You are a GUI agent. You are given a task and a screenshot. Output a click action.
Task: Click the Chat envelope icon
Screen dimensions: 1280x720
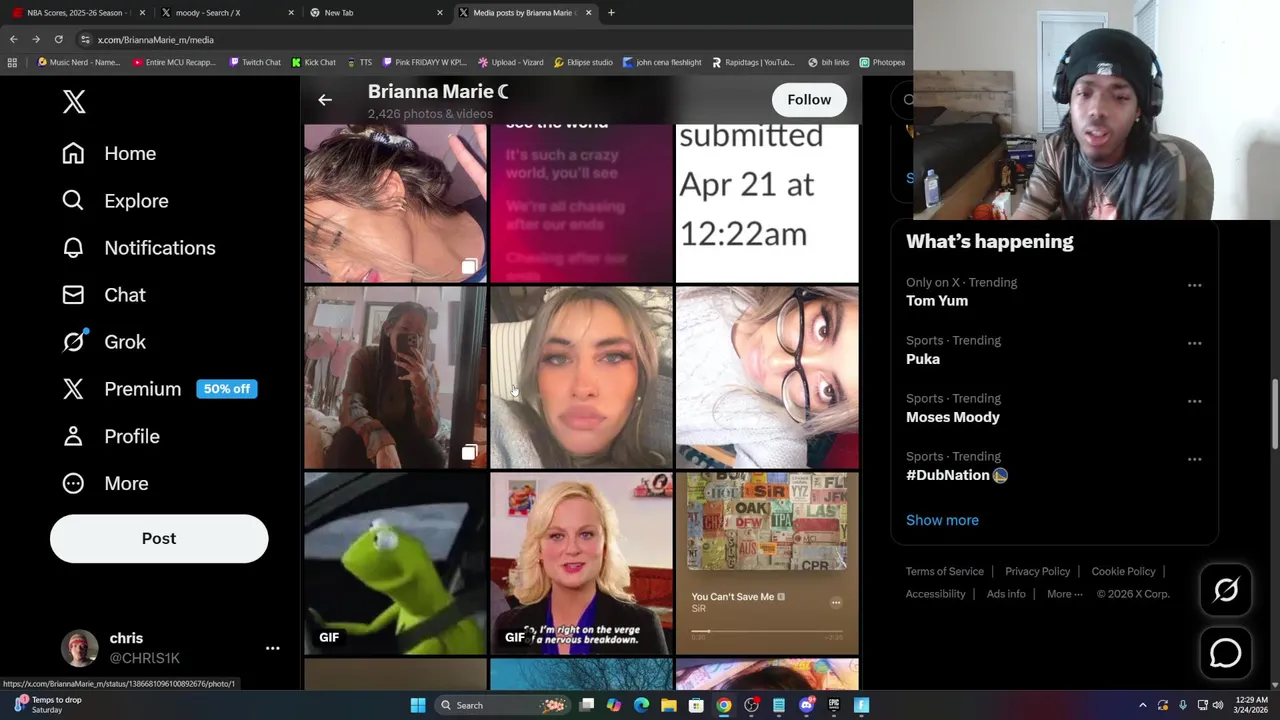coord(73,294)
